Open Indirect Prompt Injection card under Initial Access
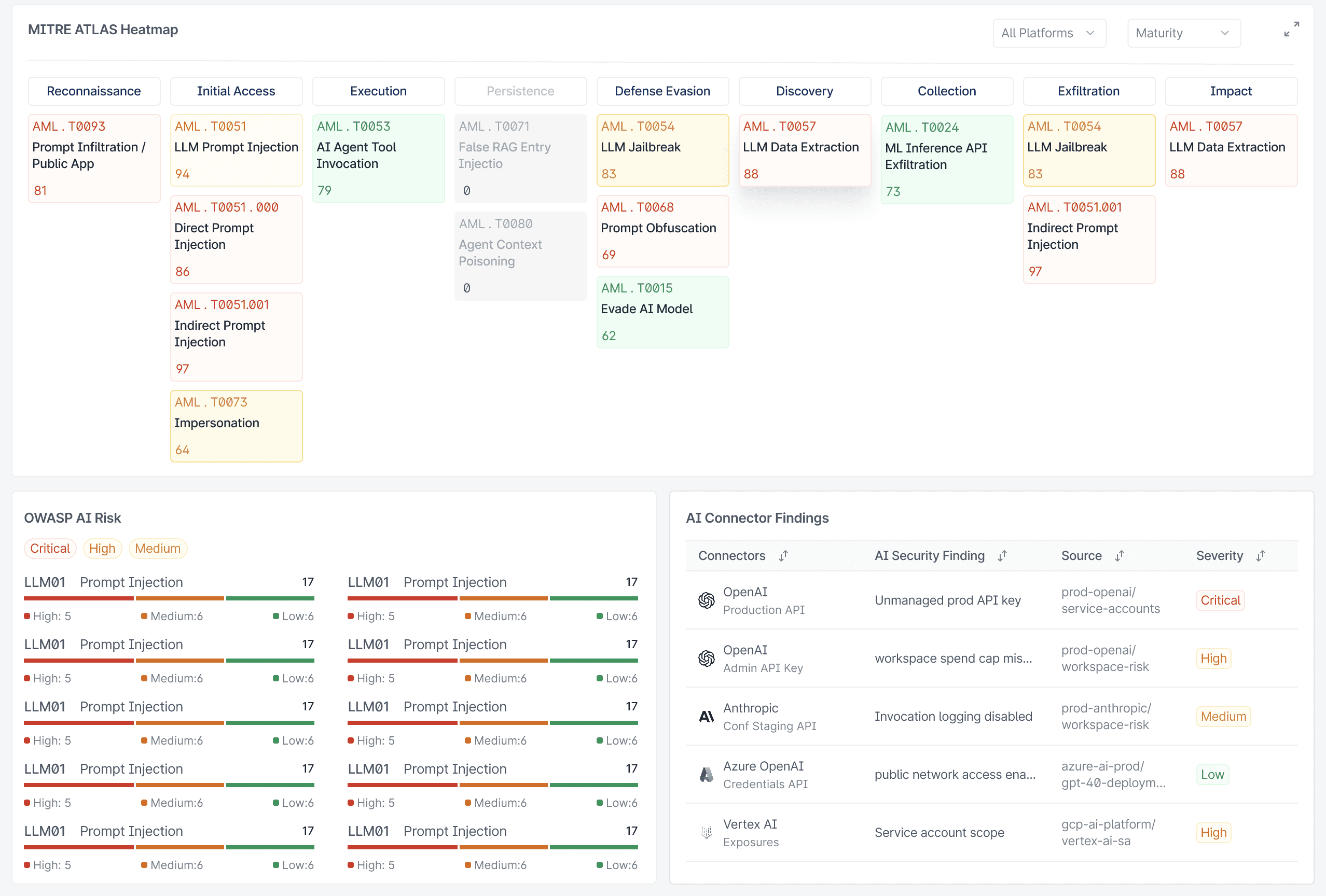The image size is (1326, 896). 236,337
